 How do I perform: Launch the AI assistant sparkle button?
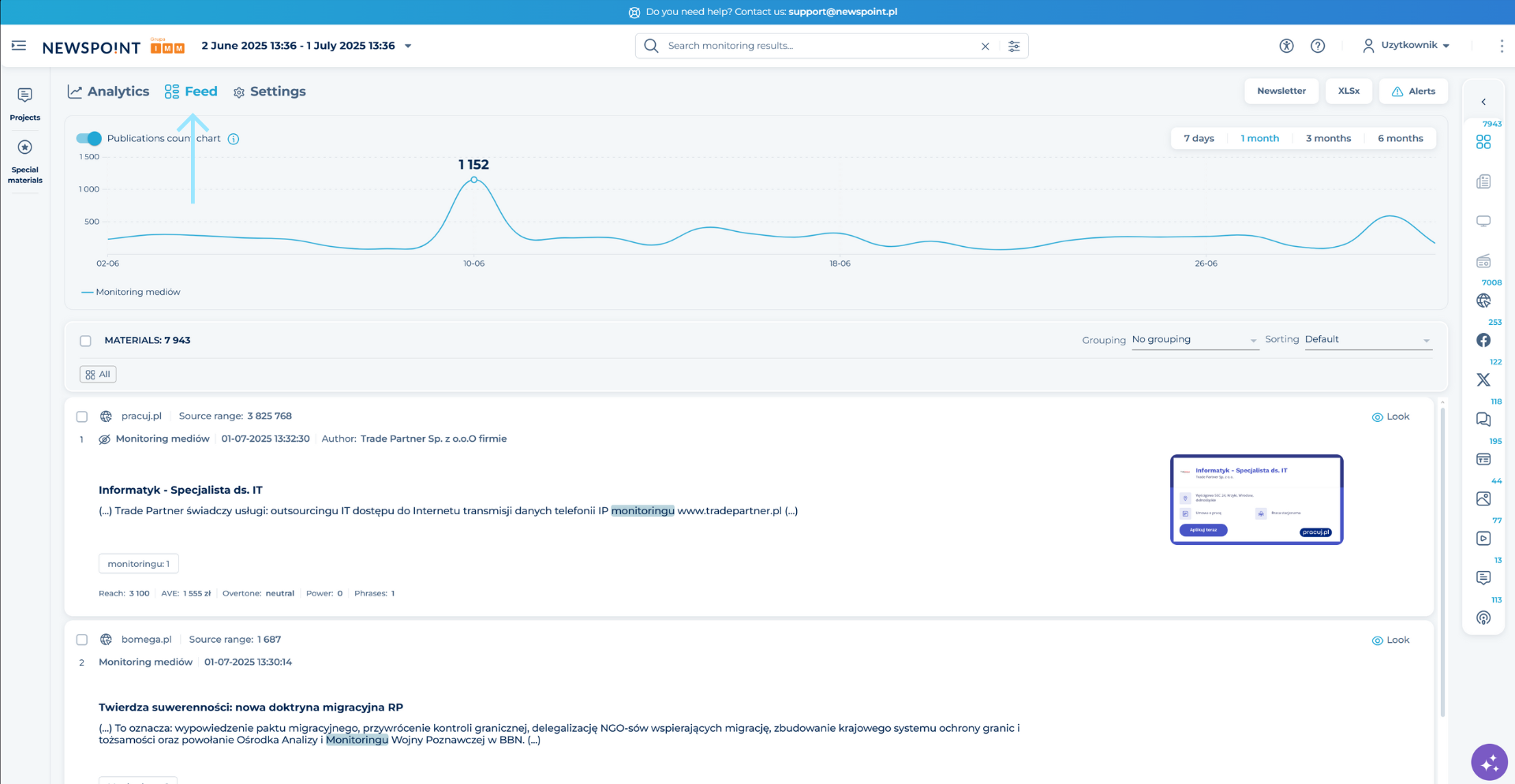(1489, 762)
